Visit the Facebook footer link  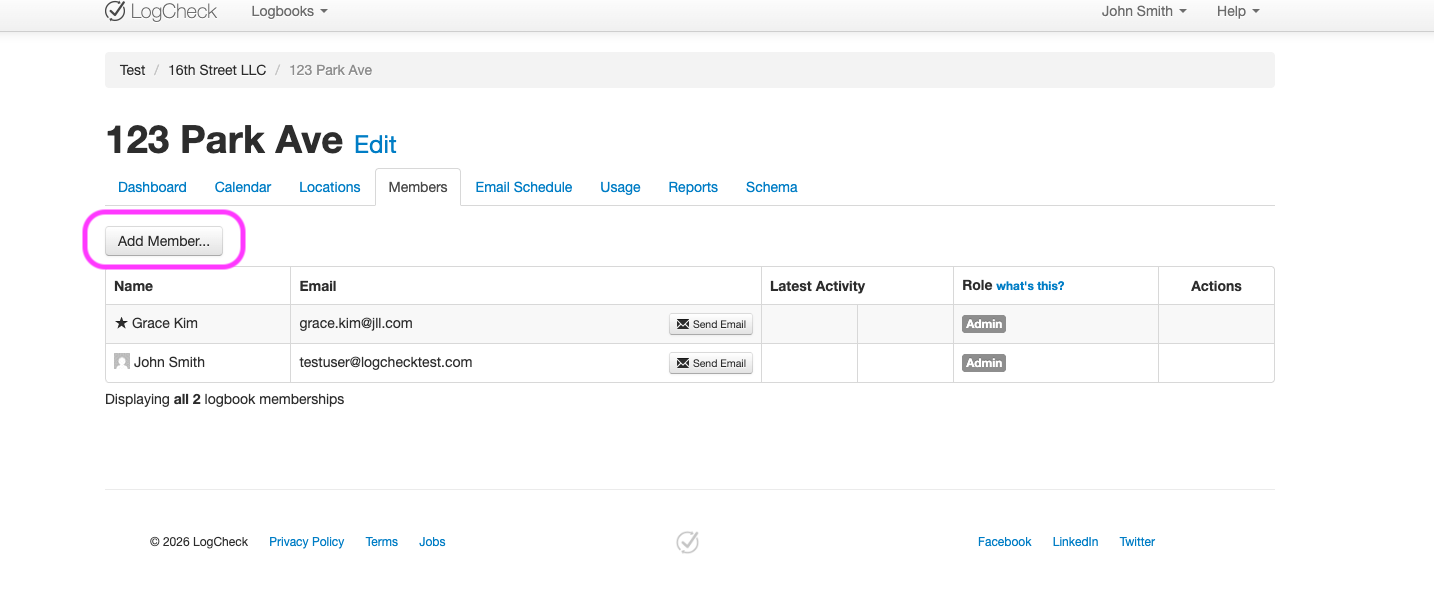1004,542
